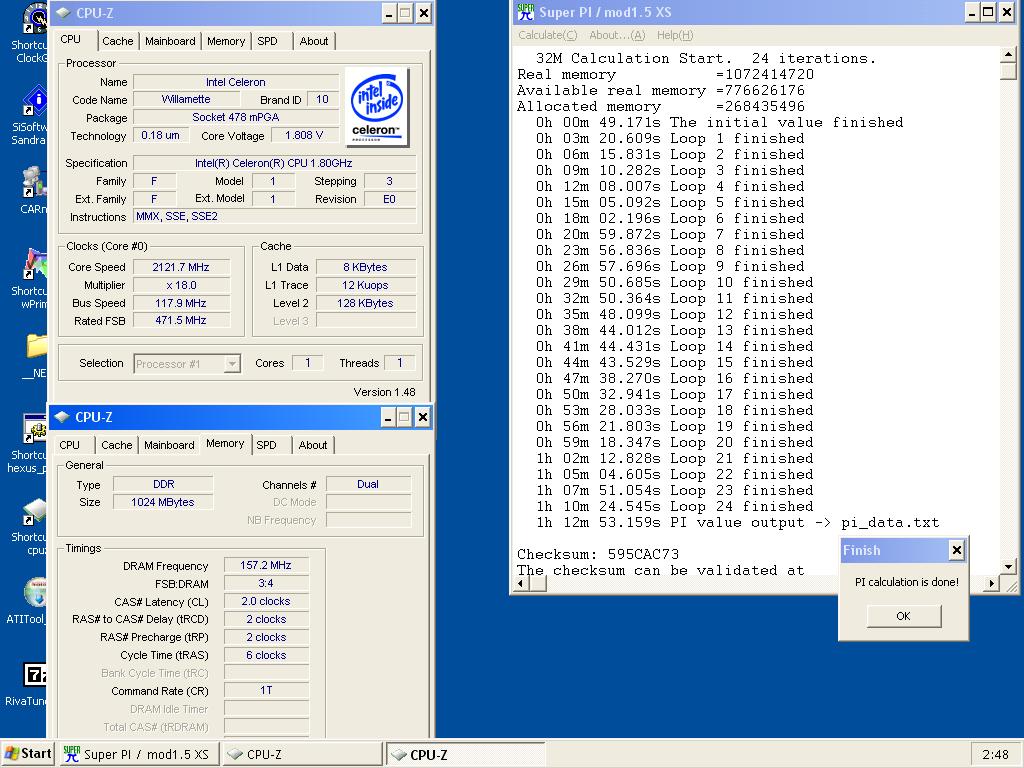Open the Start menu
This screenshot has height=768, width=1024.
point(28,754)
